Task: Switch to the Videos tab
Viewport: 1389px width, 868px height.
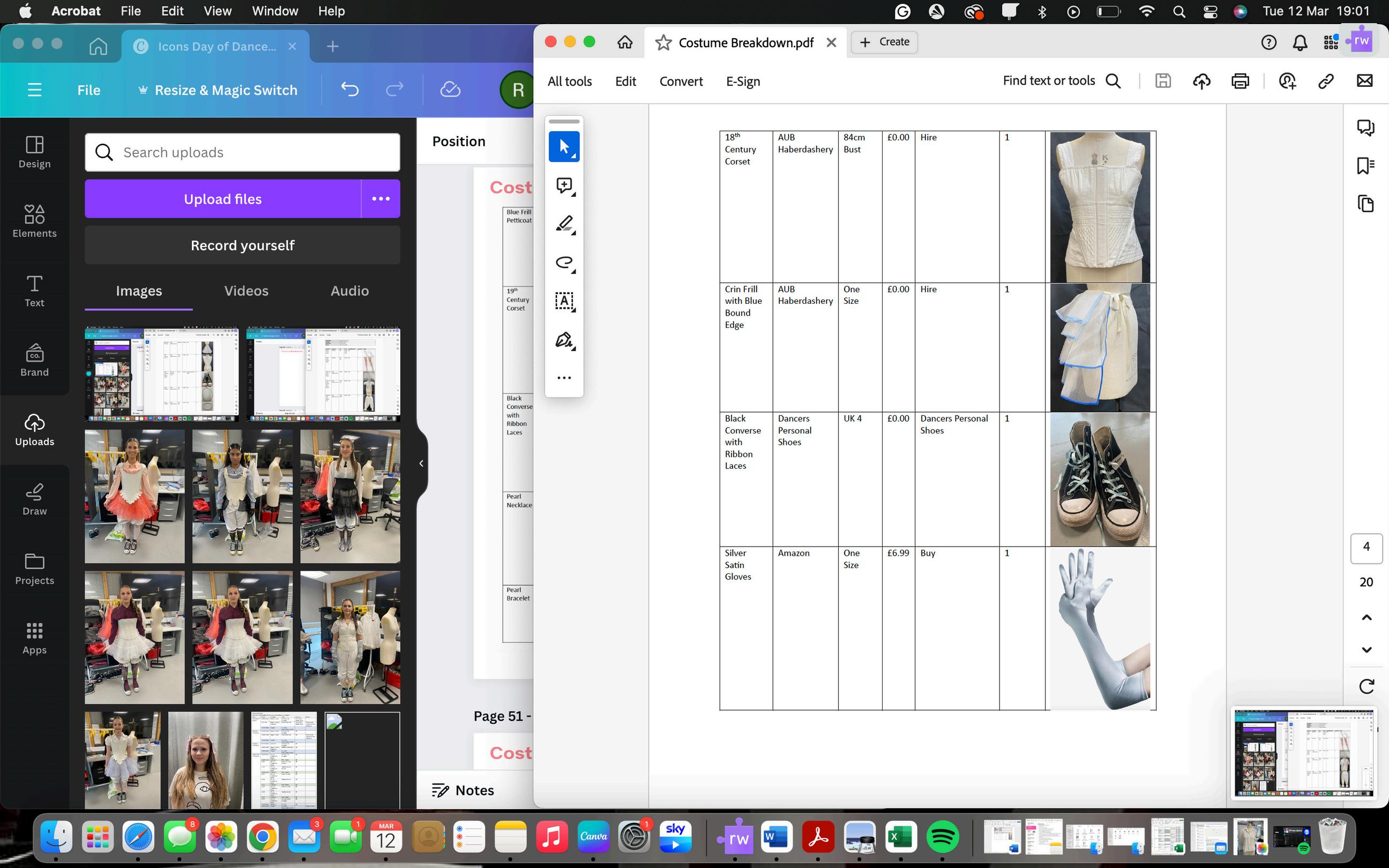Action: (x=246, y=290)
